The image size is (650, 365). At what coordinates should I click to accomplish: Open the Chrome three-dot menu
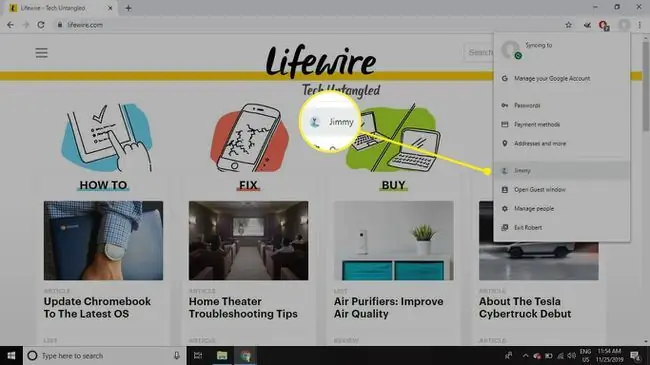tap(640, 25)
